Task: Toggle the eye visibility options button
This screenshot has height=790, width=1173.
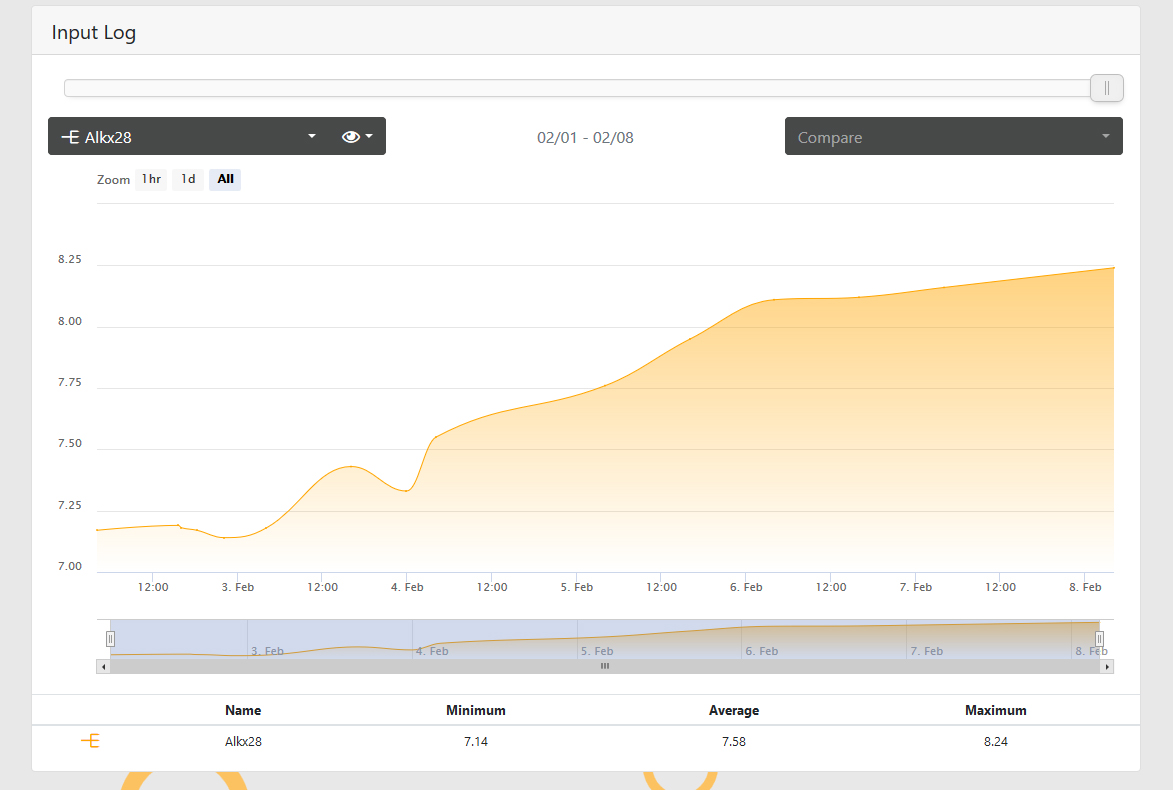Action: pyautogui.click(x=358, y=136)
